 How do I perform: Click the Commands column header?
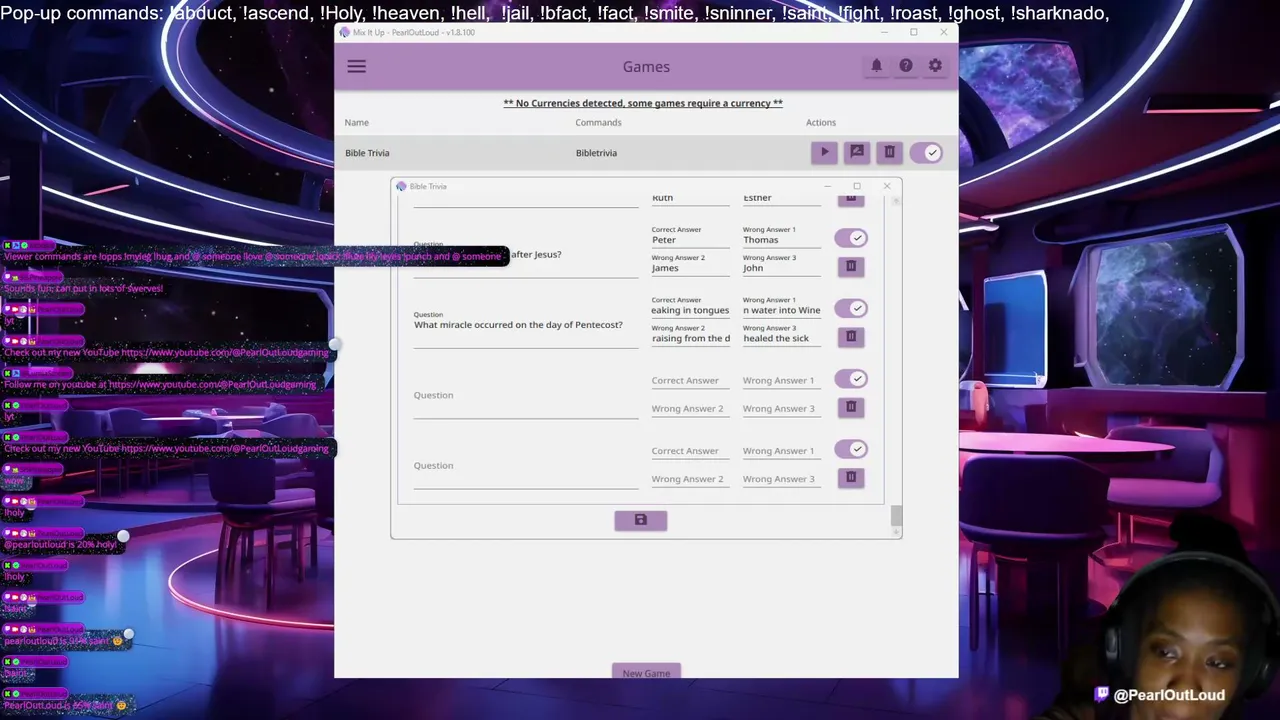pyautogui.click(x=598, y=122)
